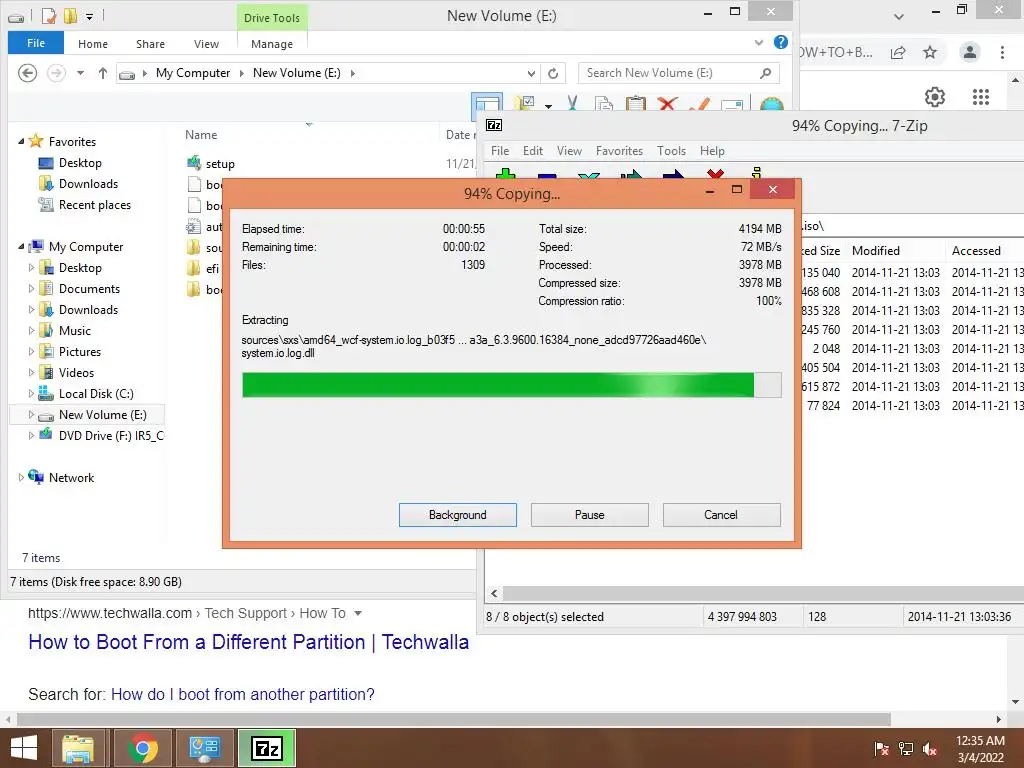Select Desktop under Favorites
Viewport: 1024px width, 768px height.
[x=80, y=163]
